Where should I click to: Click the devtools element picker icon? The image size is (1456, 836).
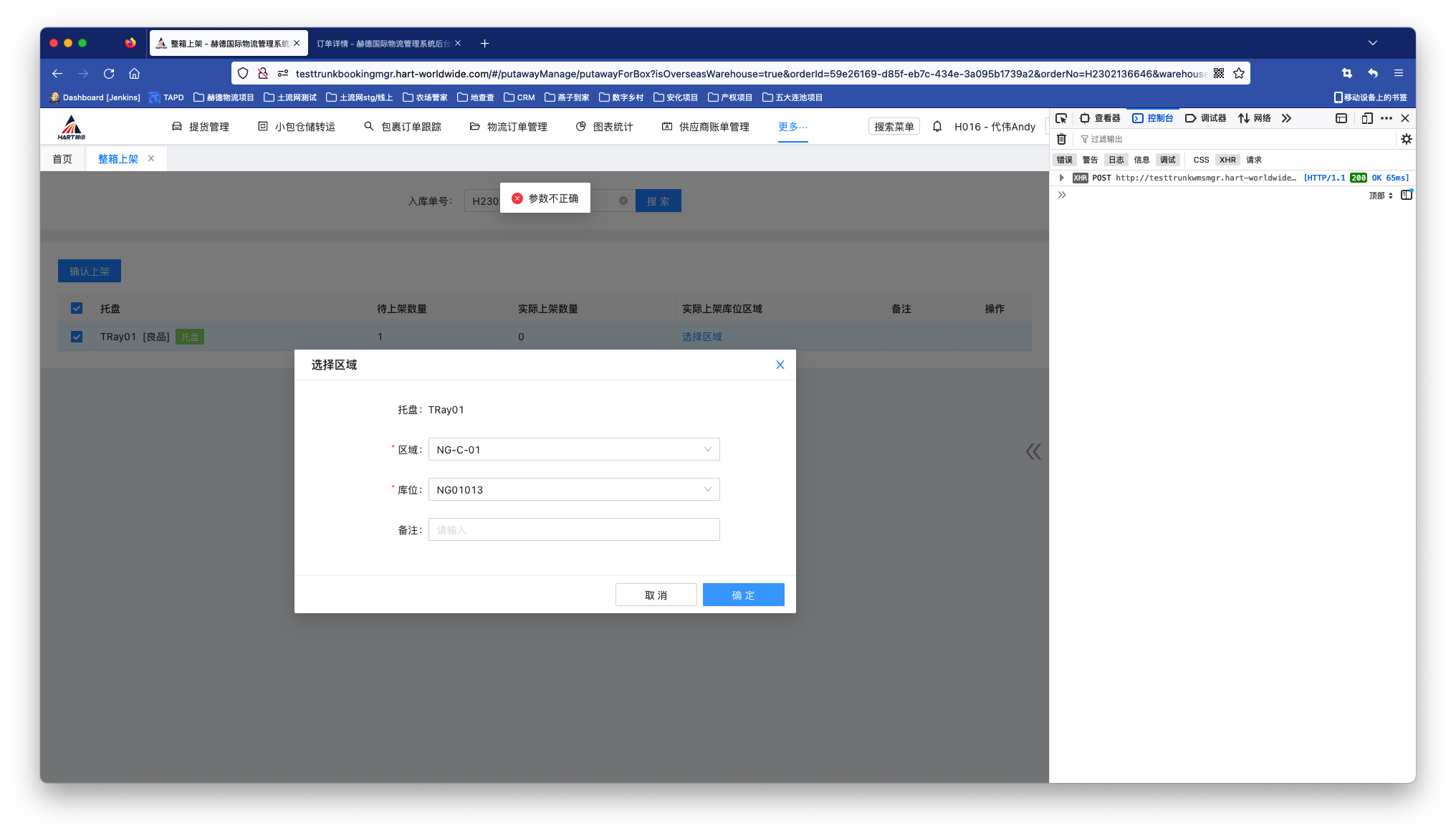point(1061,118)
